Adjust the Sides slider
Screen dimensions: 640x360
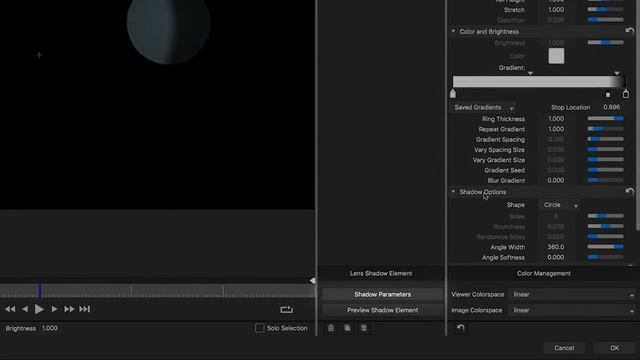[x=605, y=216]
